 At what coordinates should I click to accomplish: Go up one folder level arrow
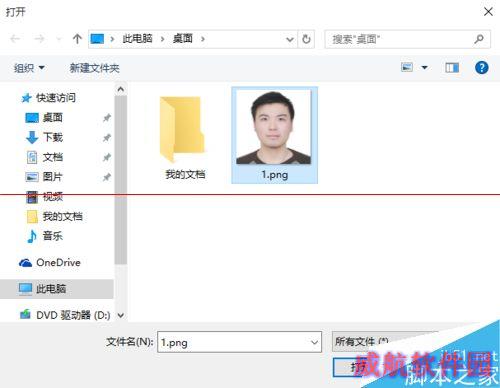pos(77,39)
